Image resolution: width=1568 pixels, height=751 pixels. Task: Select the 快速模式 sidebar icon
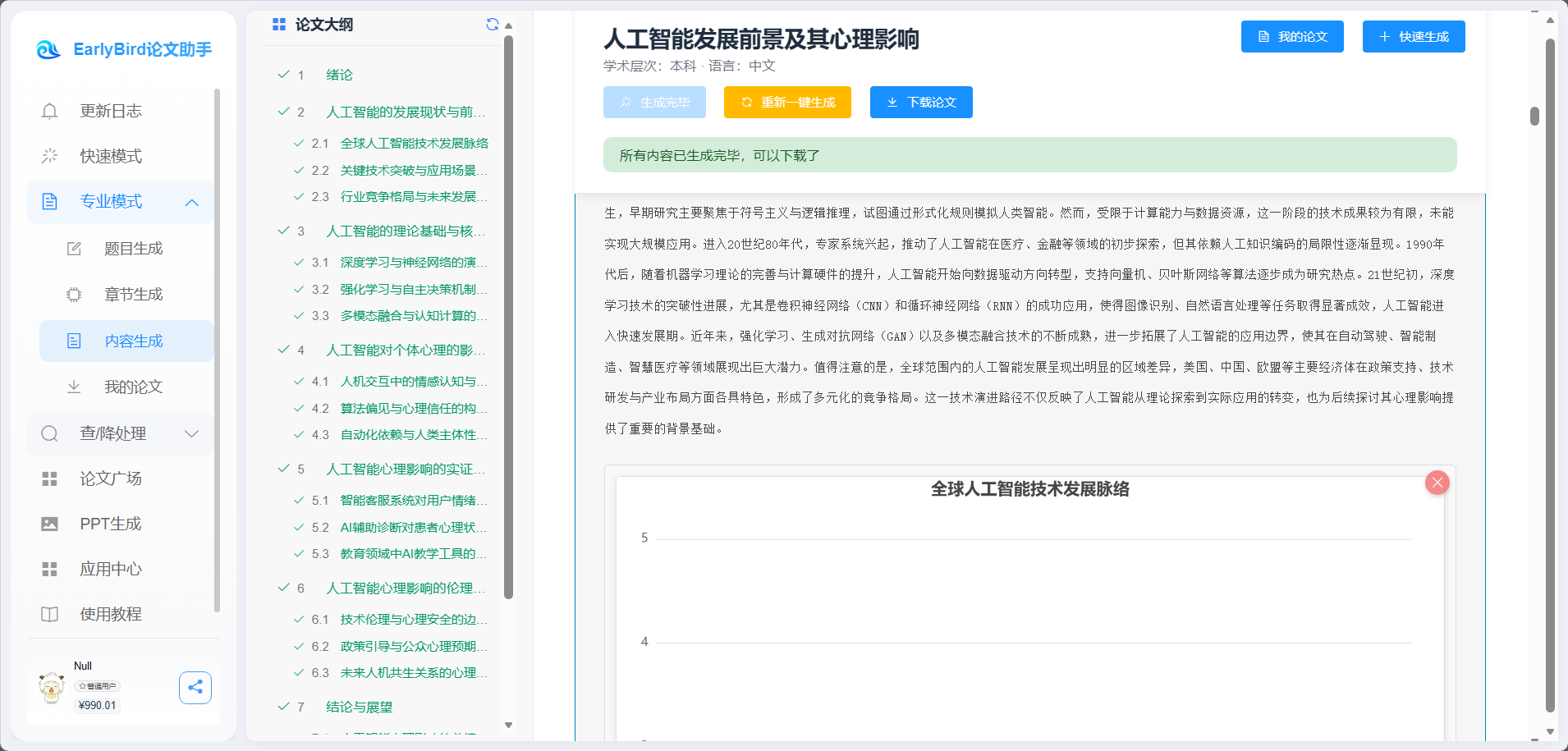click(49, 156)
